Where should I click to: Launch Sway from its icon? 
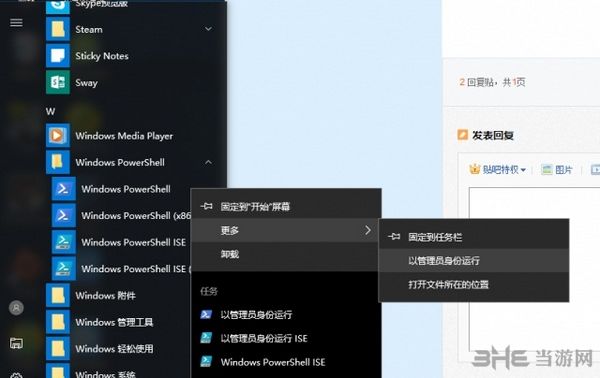pos(58,82)
